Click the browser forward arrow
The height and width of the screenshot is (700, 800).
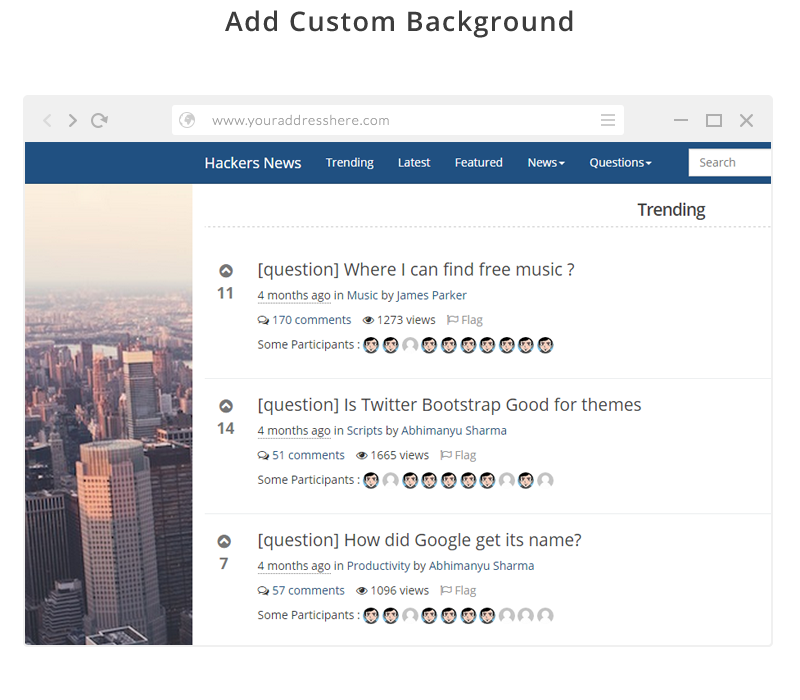click(73, 120)
